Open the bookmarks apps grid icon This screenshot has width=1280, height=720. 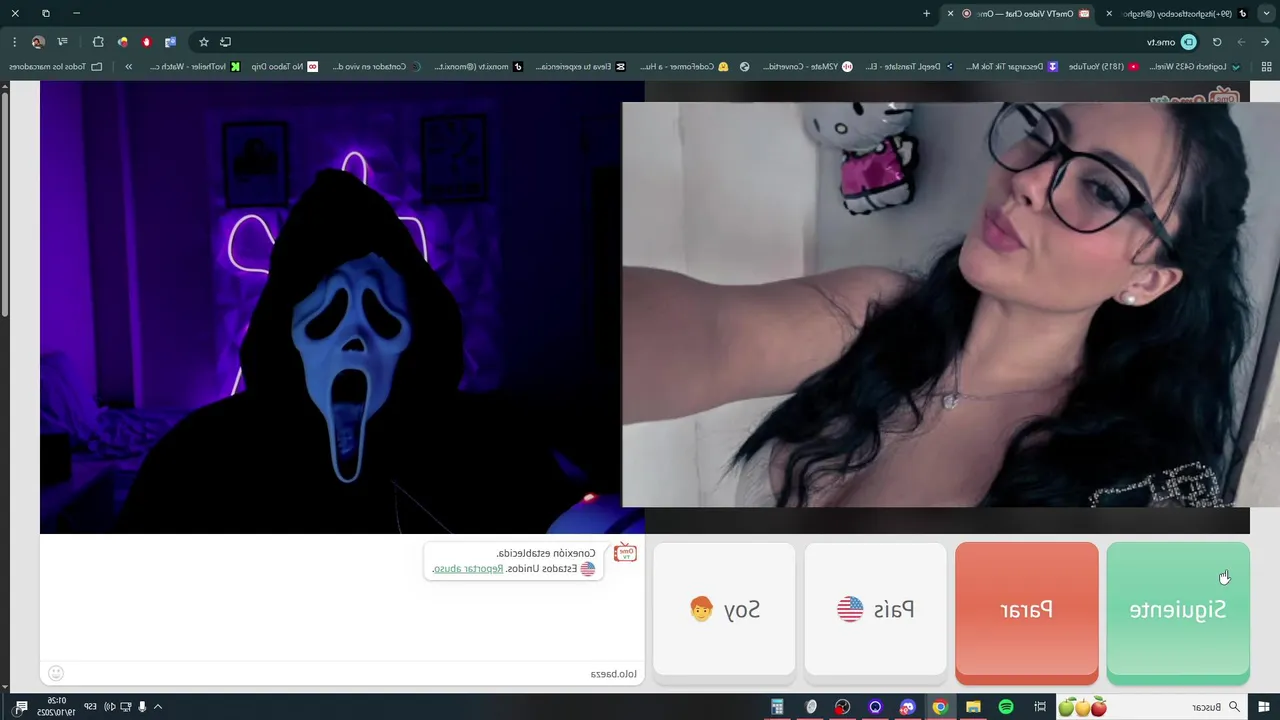(x=1266, y=67)
